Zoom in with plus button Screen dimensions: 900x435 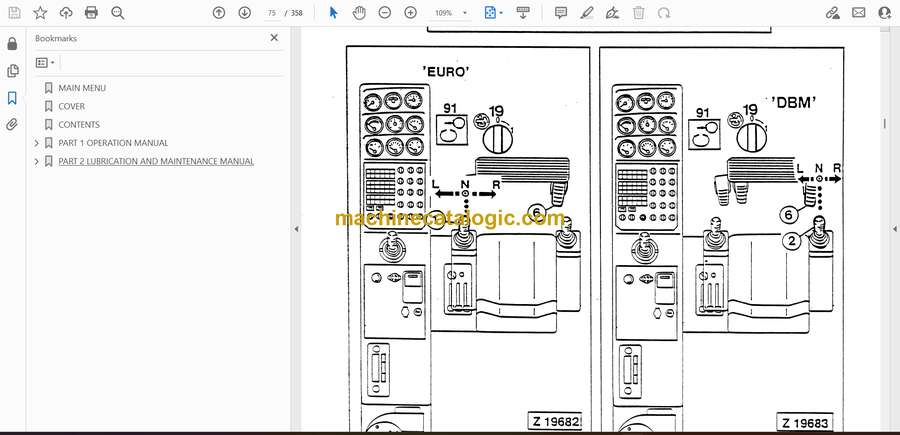(x=410, y=13)
